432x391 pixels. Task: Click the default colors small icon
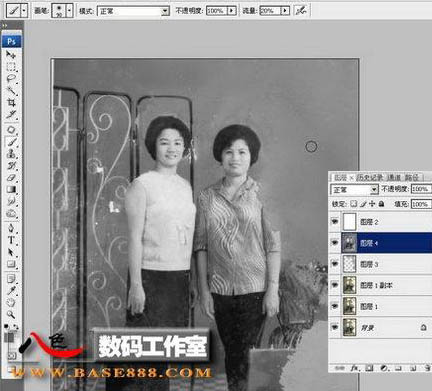click(7, 327)
